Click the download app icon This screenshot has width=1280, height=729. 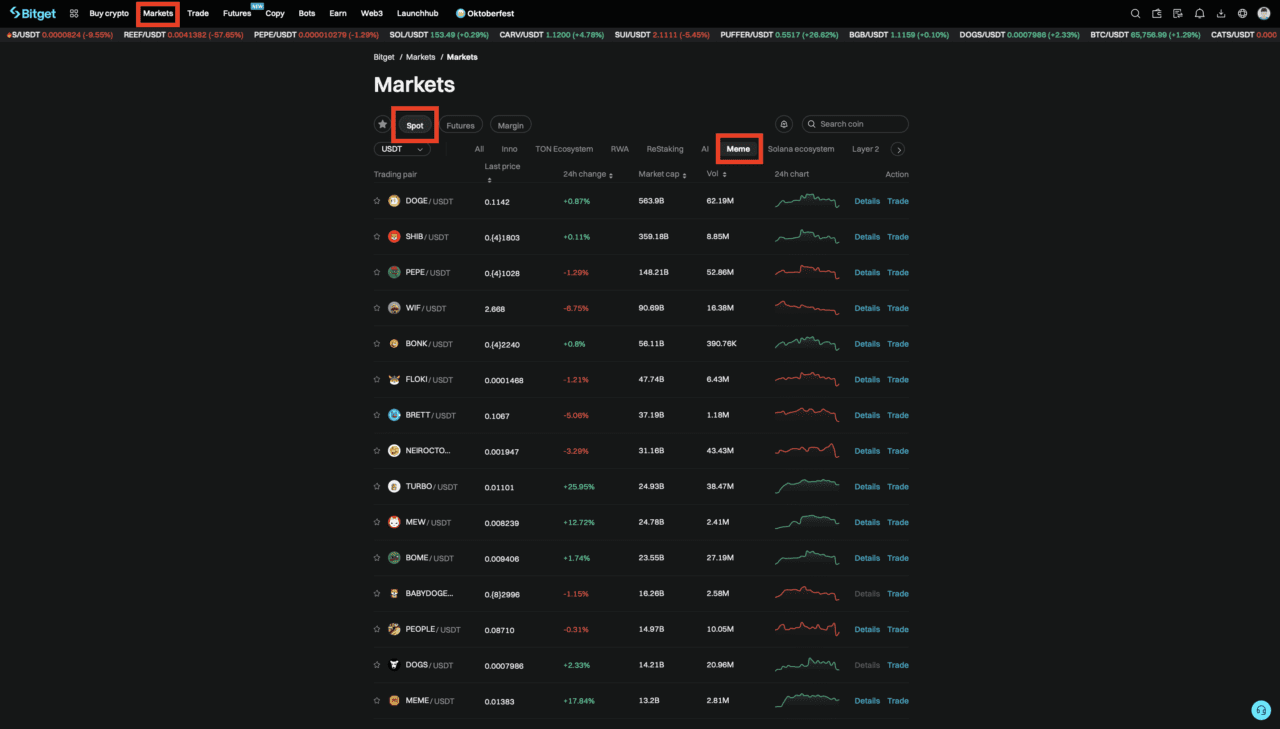point(1221,14)
